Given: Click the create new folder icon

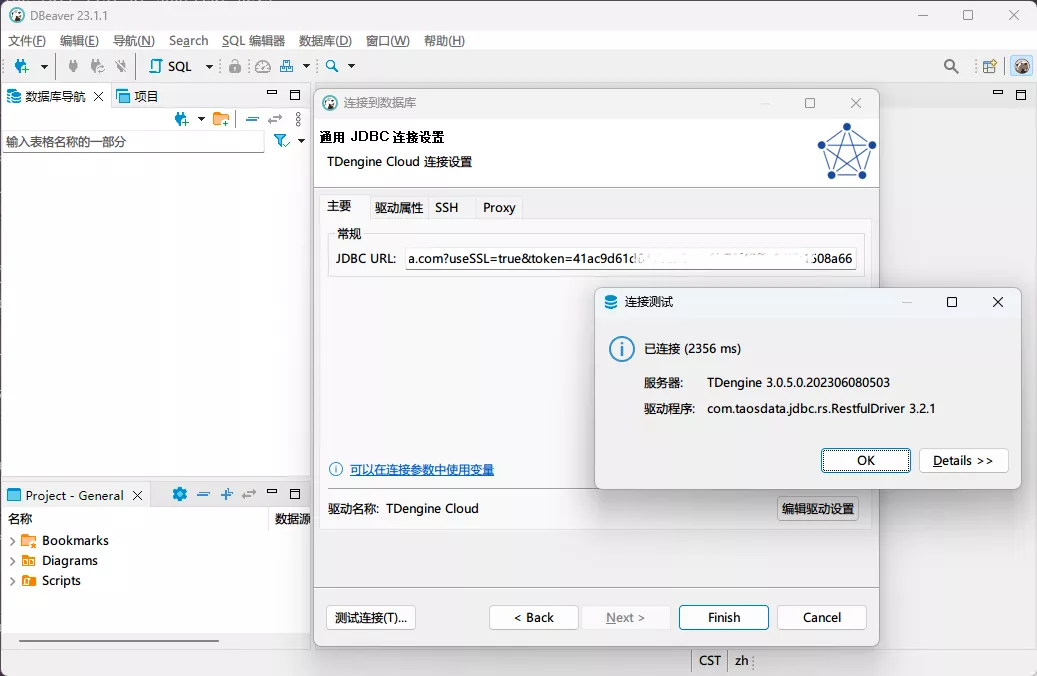Looking at the screenshot, I should pyautogui.click(x=221, y=119).
